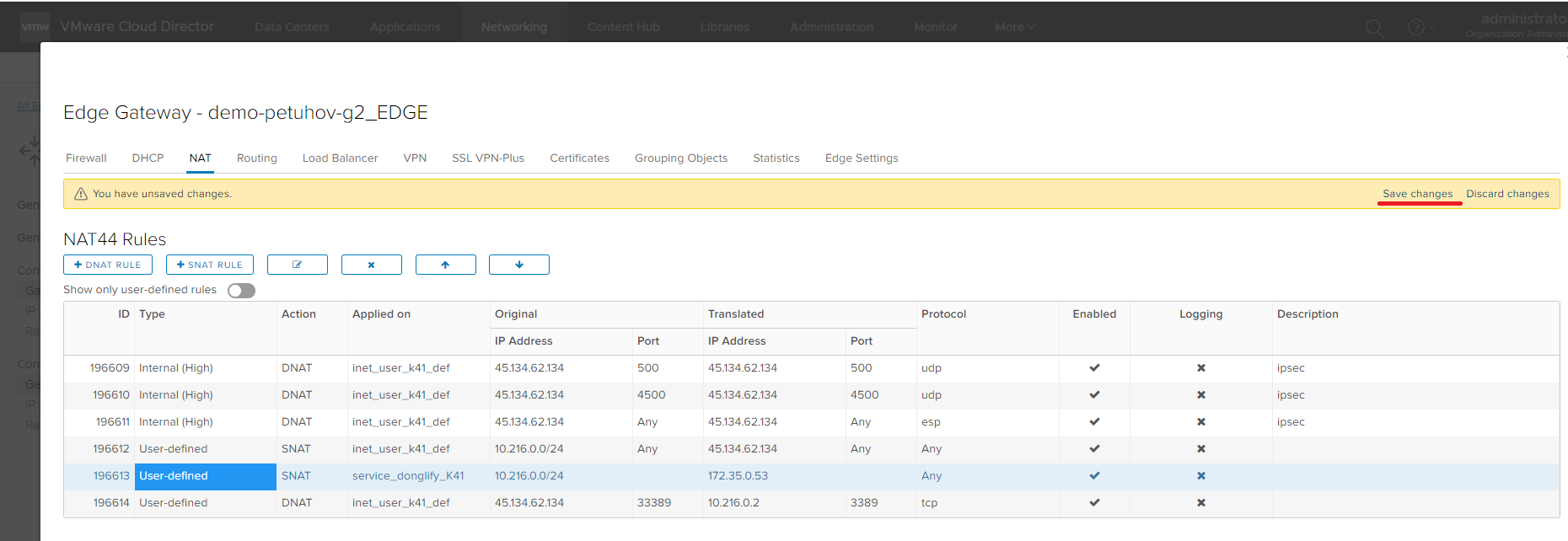Click Save changes link
Screen dimensions: 1568x541
1417,194
